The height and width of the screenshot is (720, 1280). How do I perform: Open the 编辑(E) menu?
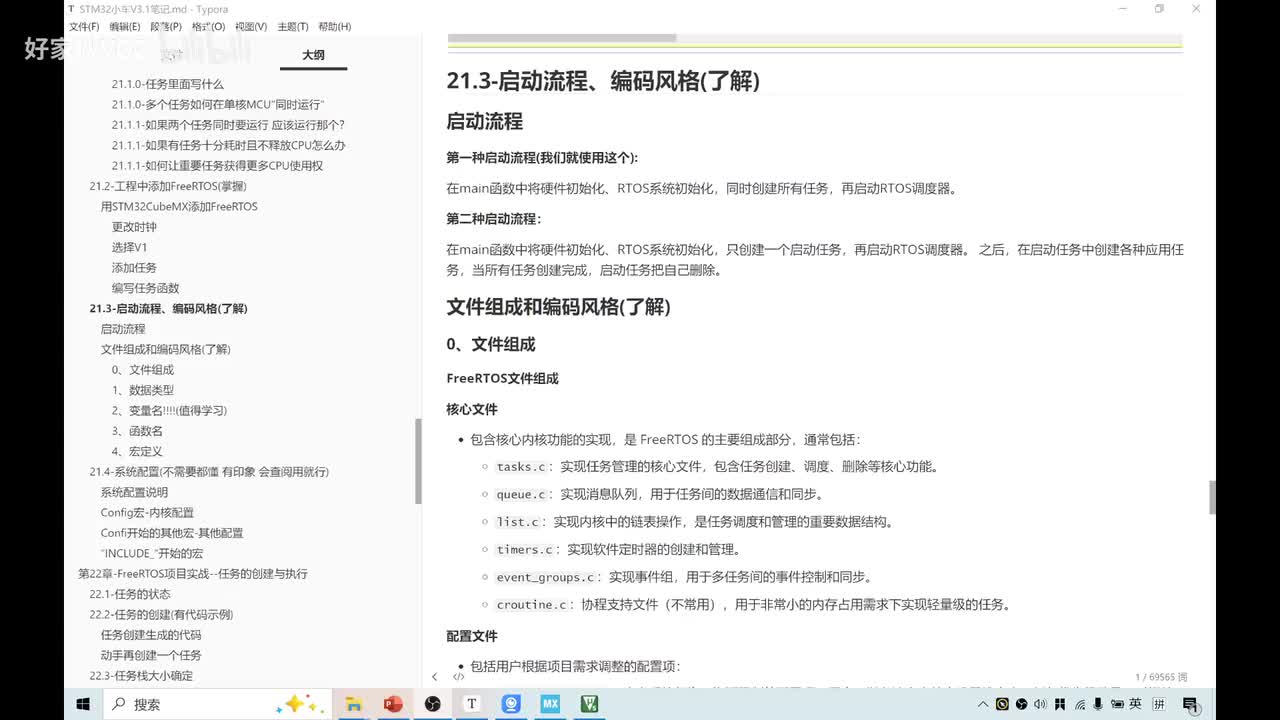click(x=125, y=27)
